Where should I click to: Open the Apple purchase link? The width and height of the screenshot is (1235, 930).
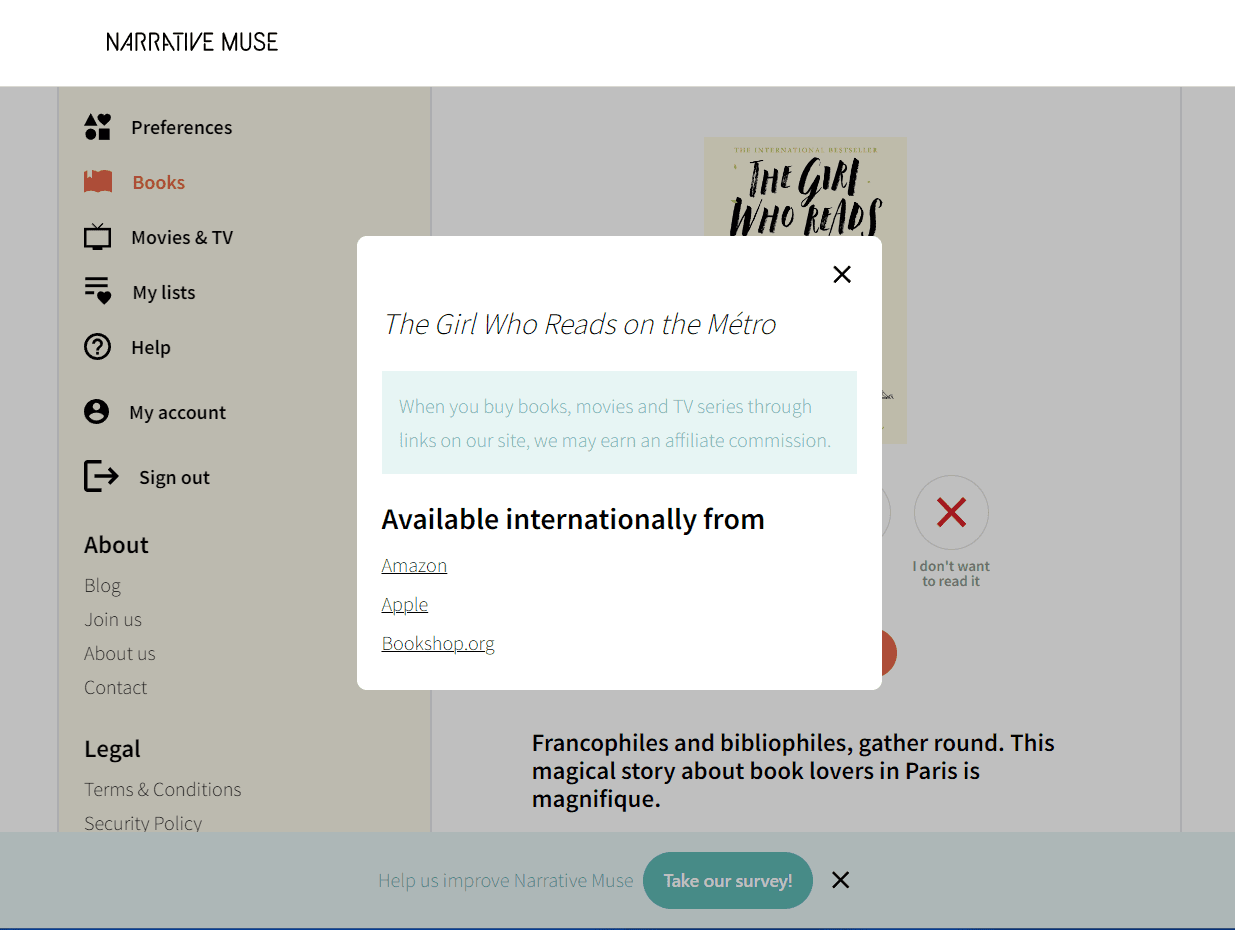click(x=405, y=605)
